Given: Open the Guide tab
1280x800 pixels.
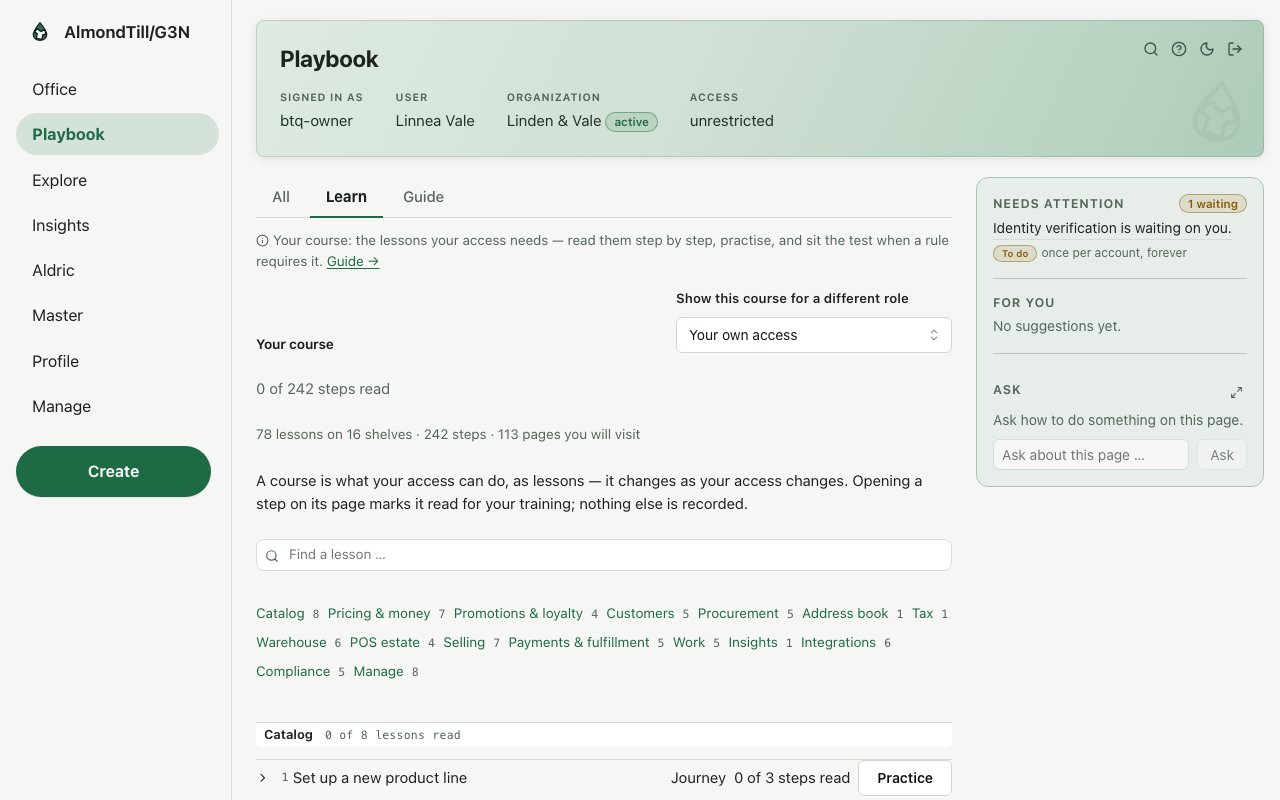Looking at the screenshot, I should coord(423,197).
